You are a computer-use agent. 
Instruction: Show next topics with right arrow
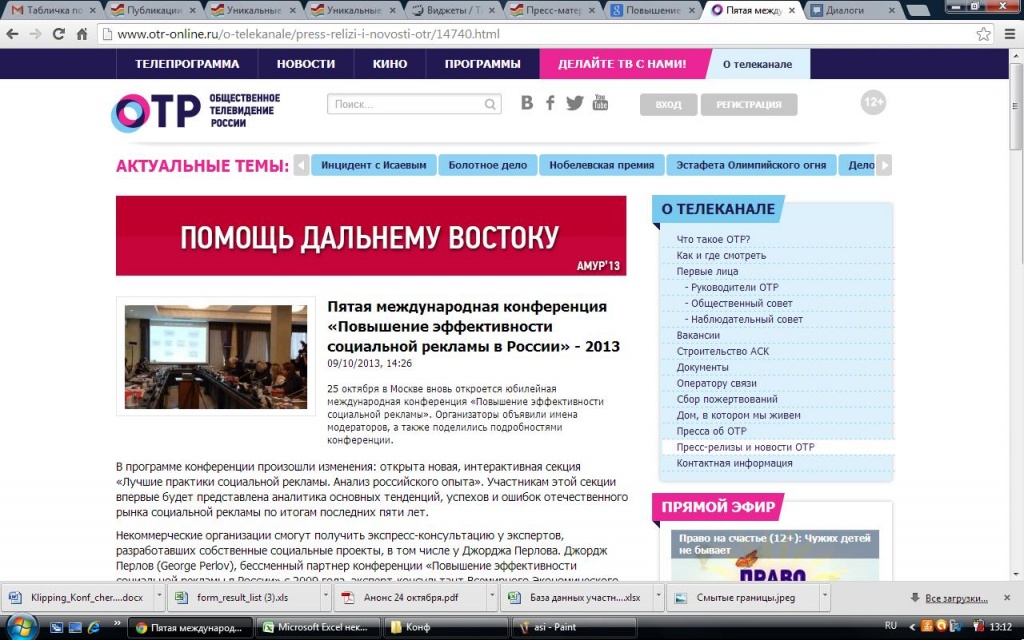click(884, 165)
